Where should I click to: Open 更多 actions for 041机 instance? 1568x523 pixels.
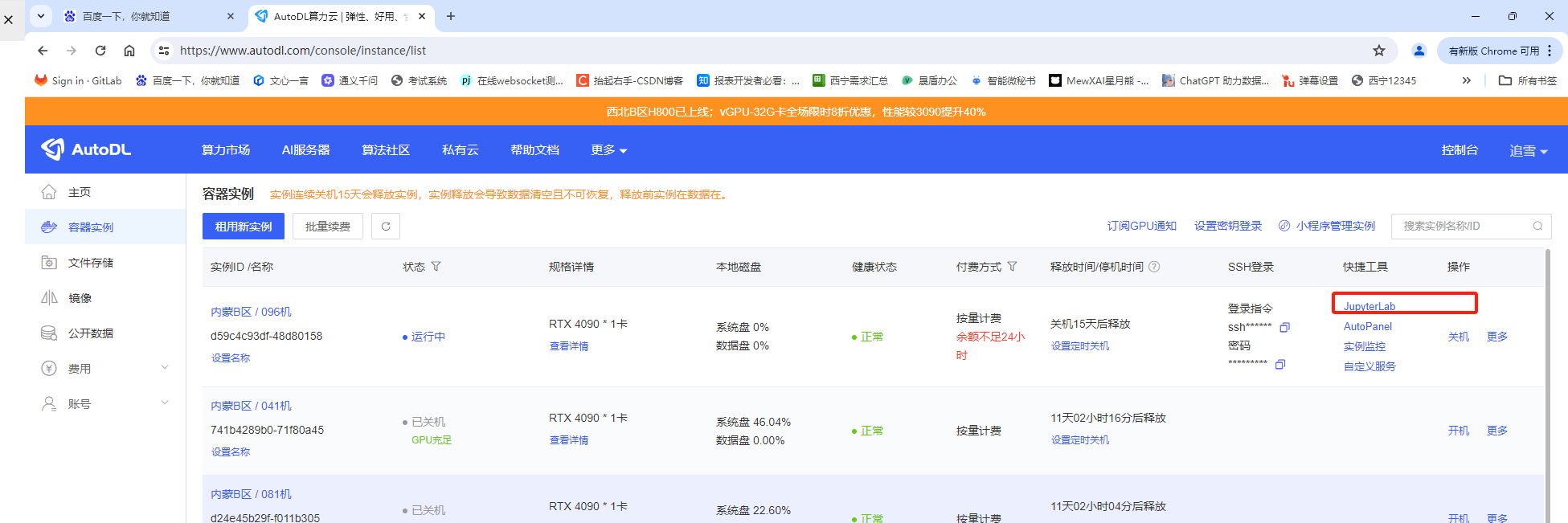point(1497,431)
